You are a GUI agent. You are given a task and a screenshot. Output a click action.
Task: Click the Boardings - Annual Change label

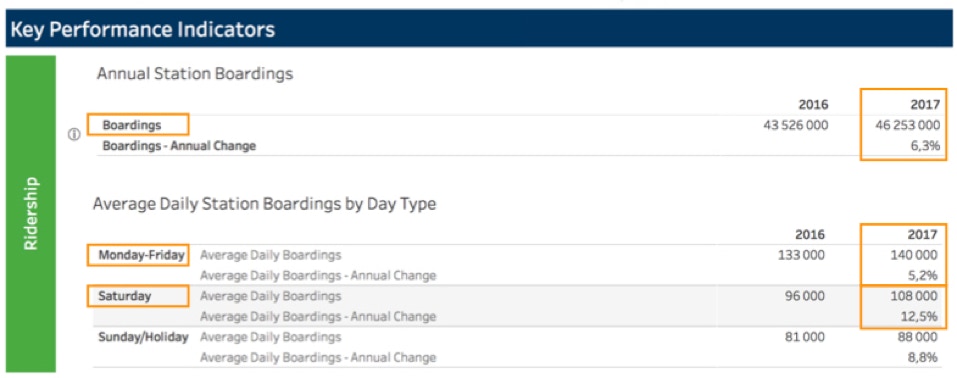[179, 146]
